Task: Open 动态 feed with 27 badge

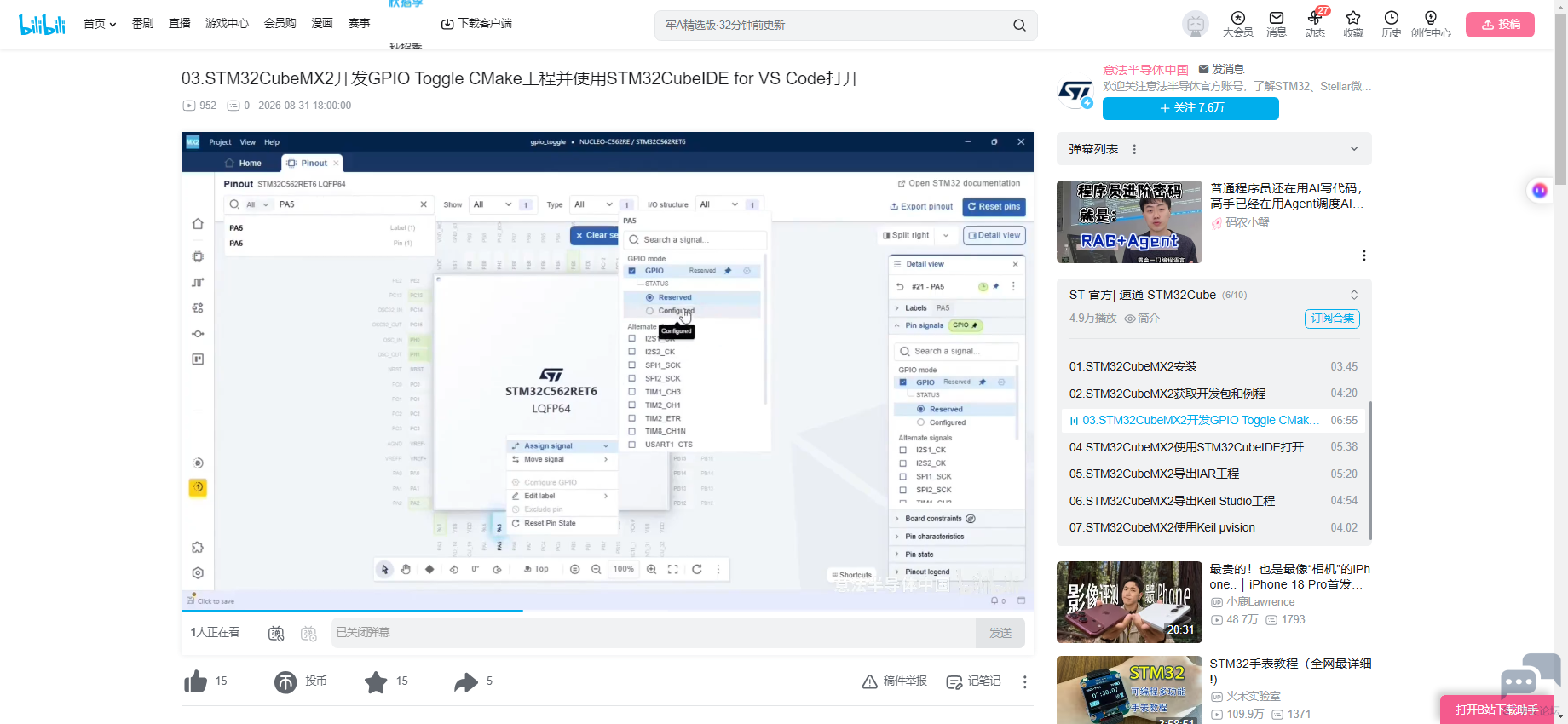Action: (x=1315, y=24)
